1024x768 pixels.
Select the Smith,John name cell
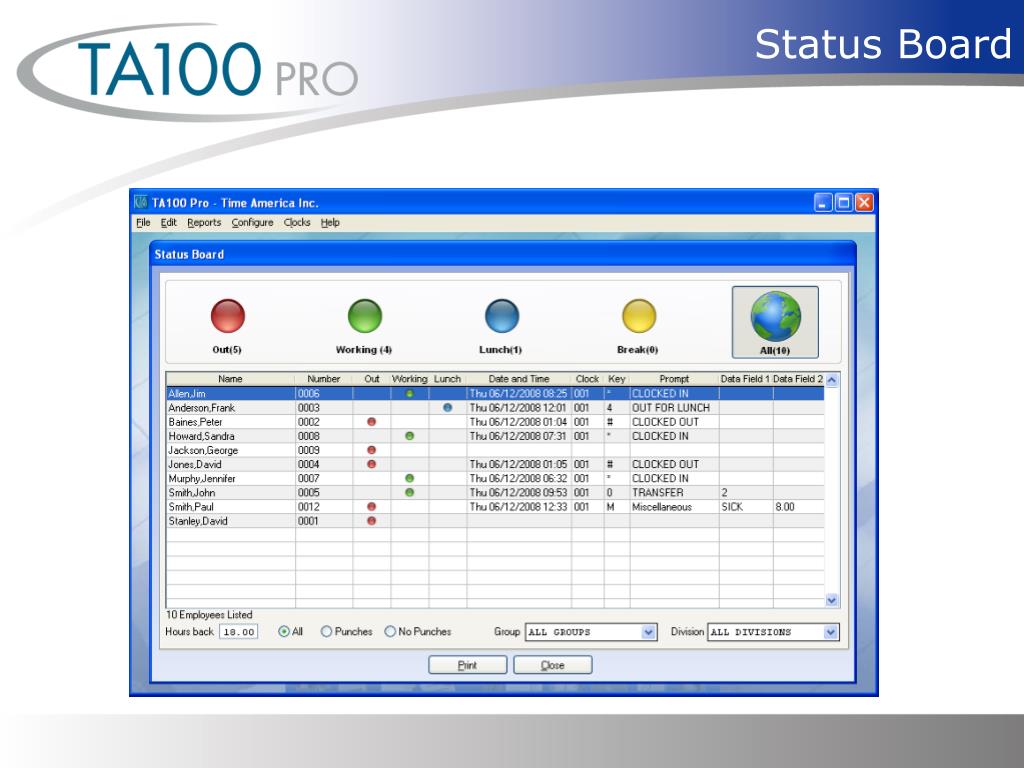coord(231,492)
